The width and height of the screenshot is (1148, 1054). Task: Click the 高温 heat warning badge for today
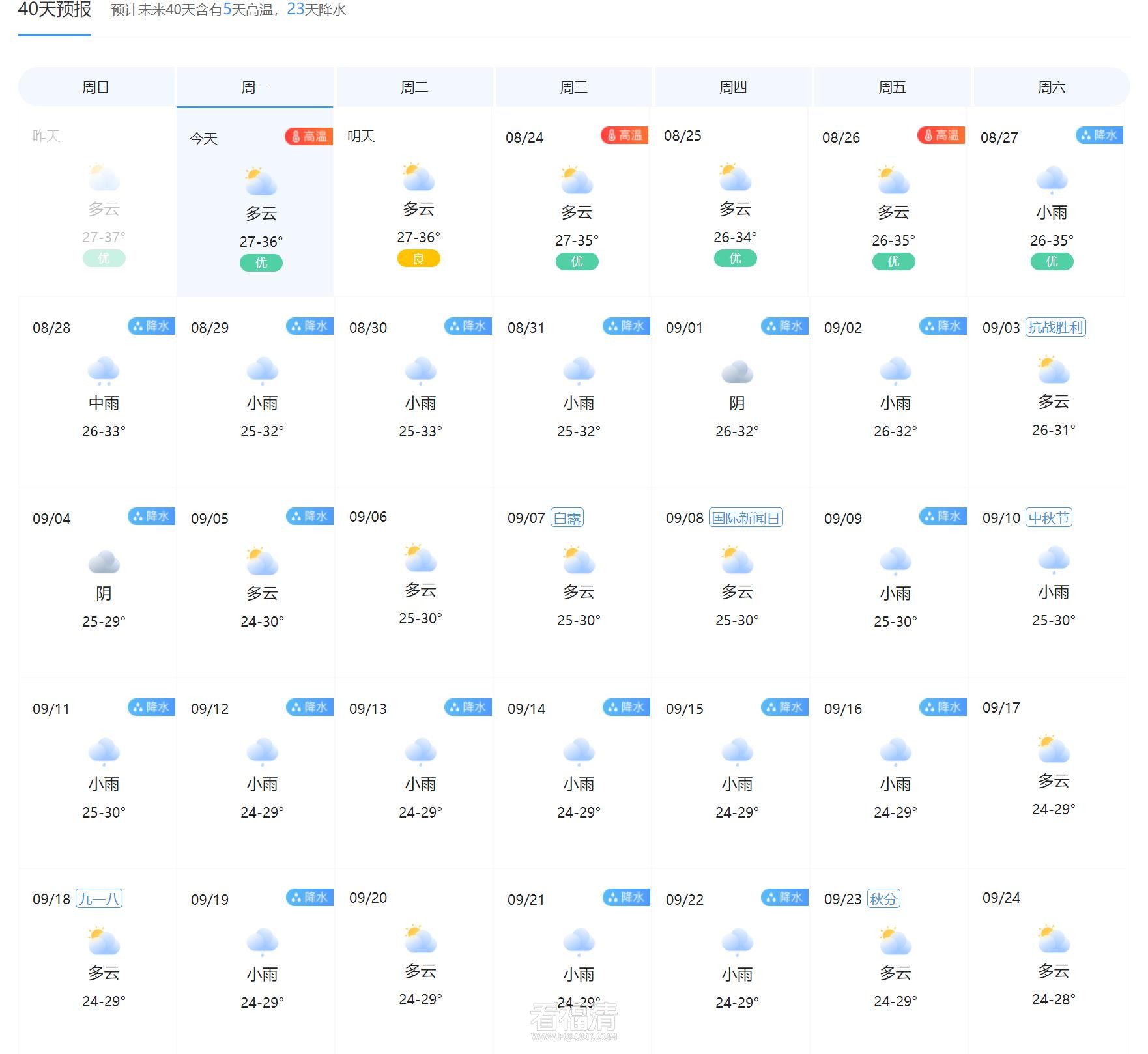[309, 137]
